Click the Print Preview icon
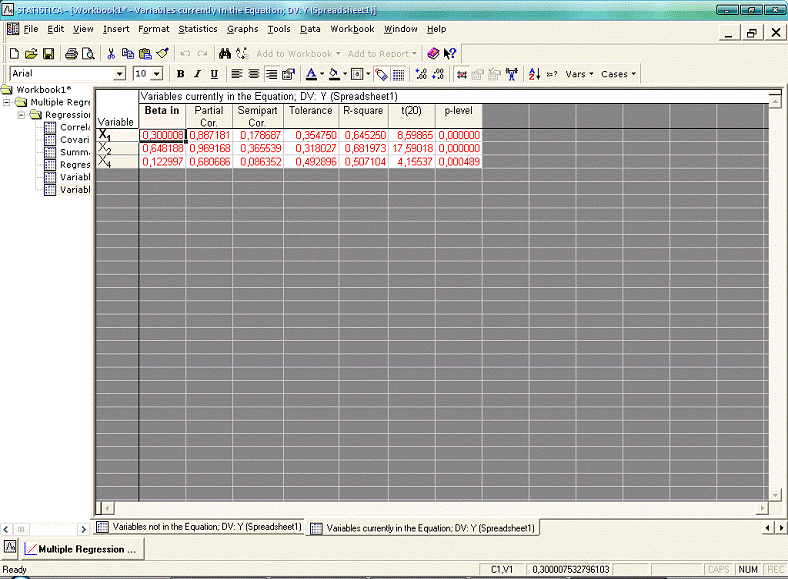The width and height of the screenshot is (788, 579). [88, 53]
